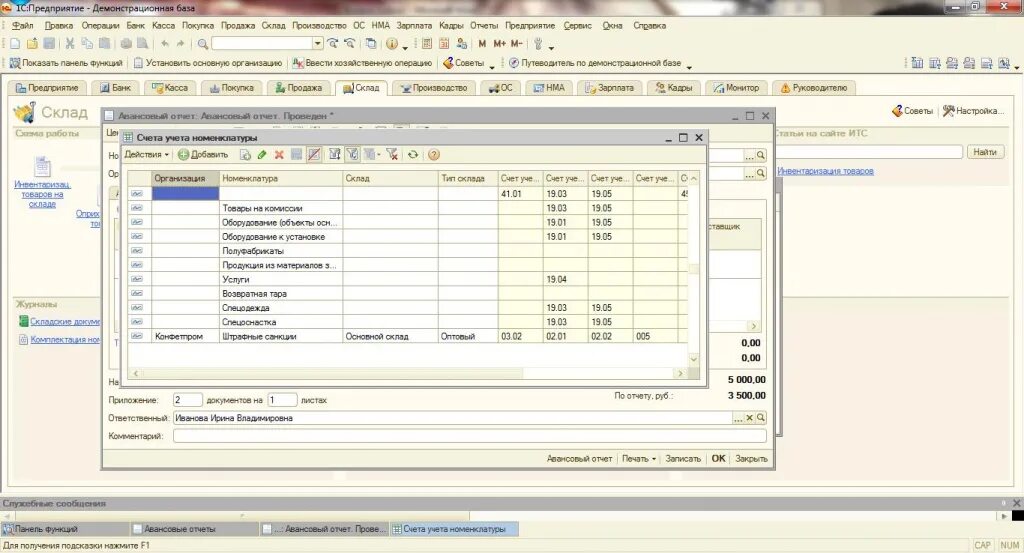Screen dimensions: 1024x553
Task: Click the OK button in Авансовый отчет
Action: pos(718,459)
